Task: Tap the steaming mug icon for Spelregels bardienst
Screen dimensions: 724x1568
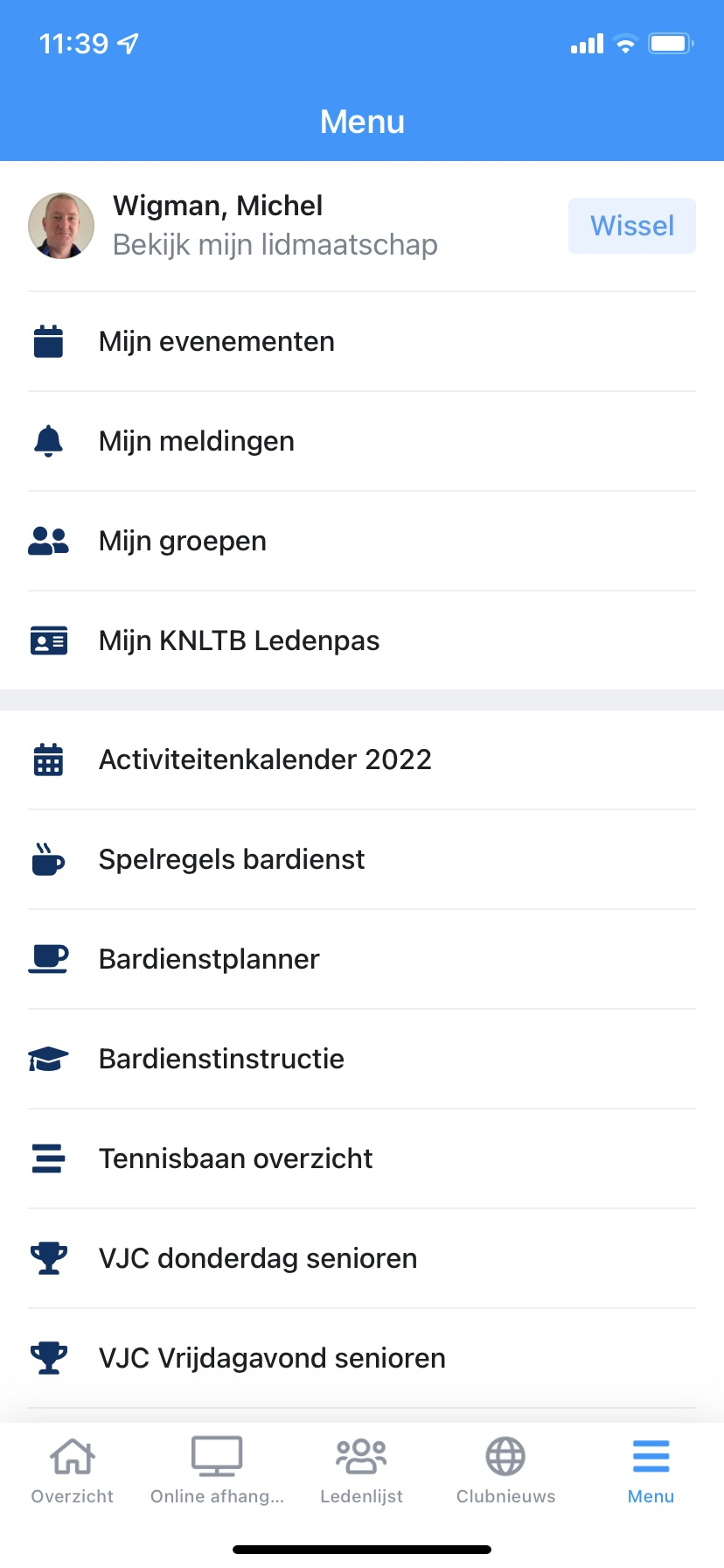Action: [48, 859]
